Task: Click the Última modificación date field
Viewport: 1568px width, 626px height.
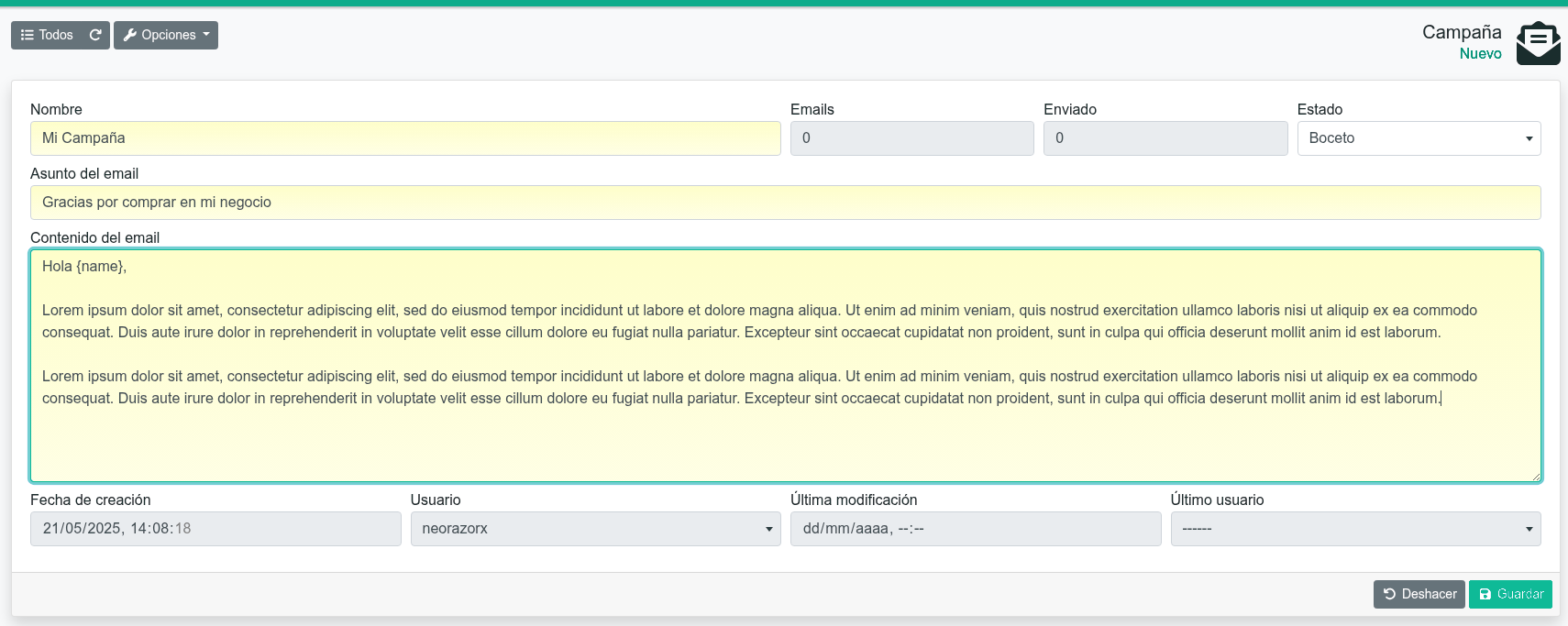Action: pyautogui.click(x=976, y=529)
